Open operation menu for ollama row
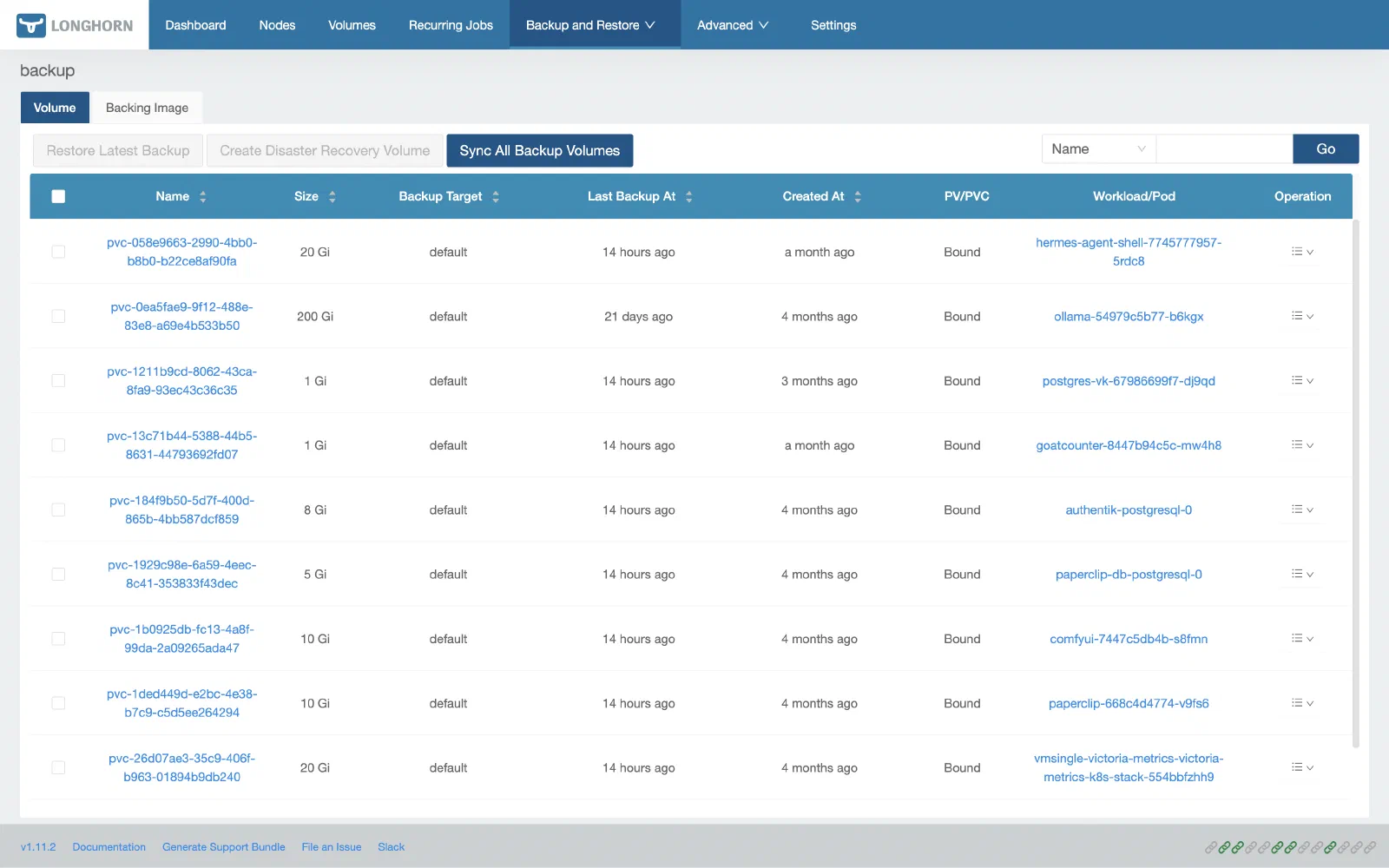 coord(1302,316)
